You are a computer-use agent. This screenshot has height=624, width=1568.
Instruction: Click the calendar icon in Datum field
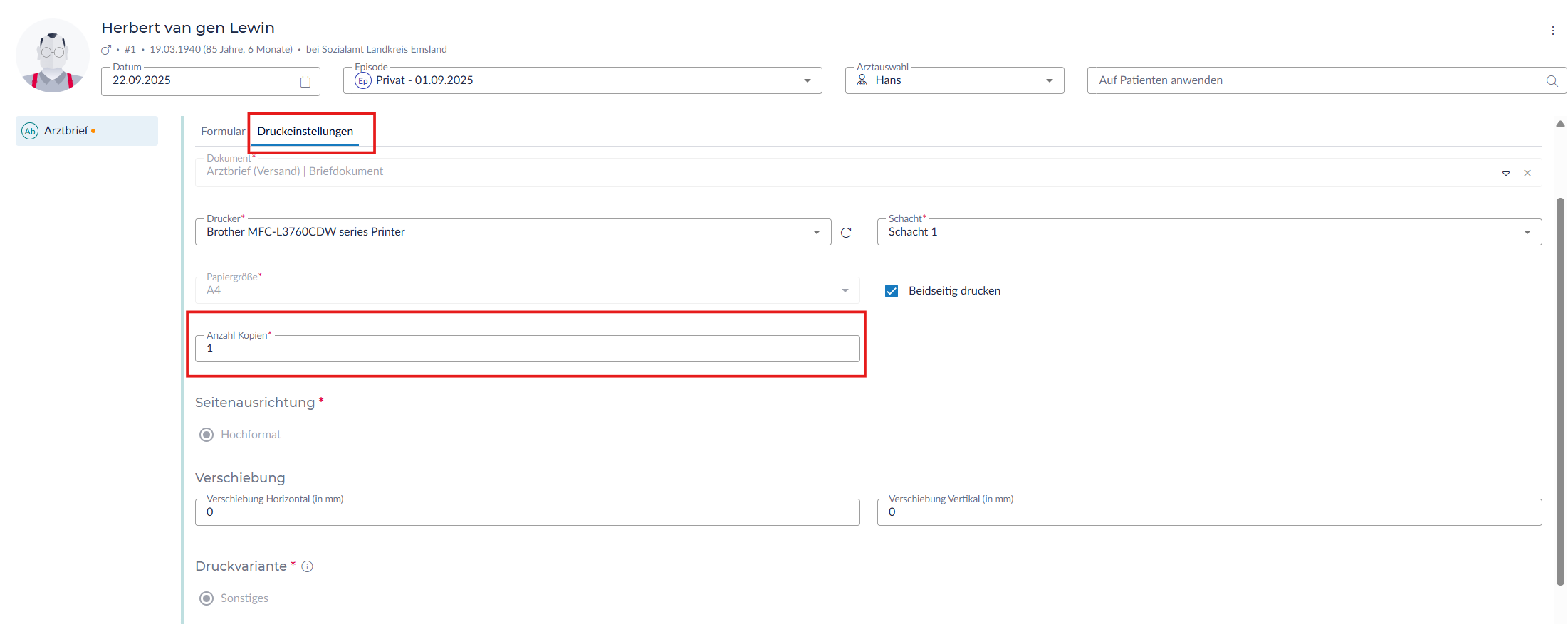click(305, 82)
